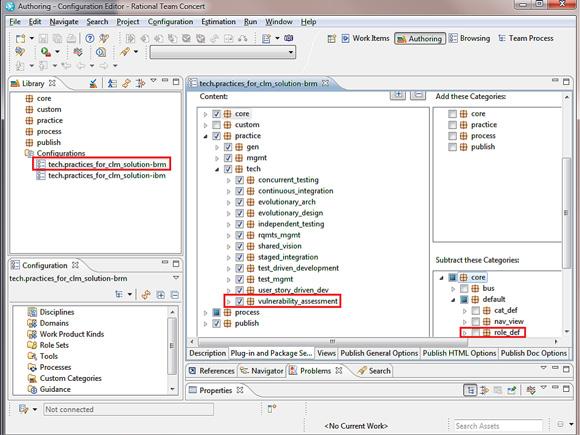The width and height of the screenshot is (580, 435).
Task: Click the Search run toolbar icon
Action: (125, 52)
